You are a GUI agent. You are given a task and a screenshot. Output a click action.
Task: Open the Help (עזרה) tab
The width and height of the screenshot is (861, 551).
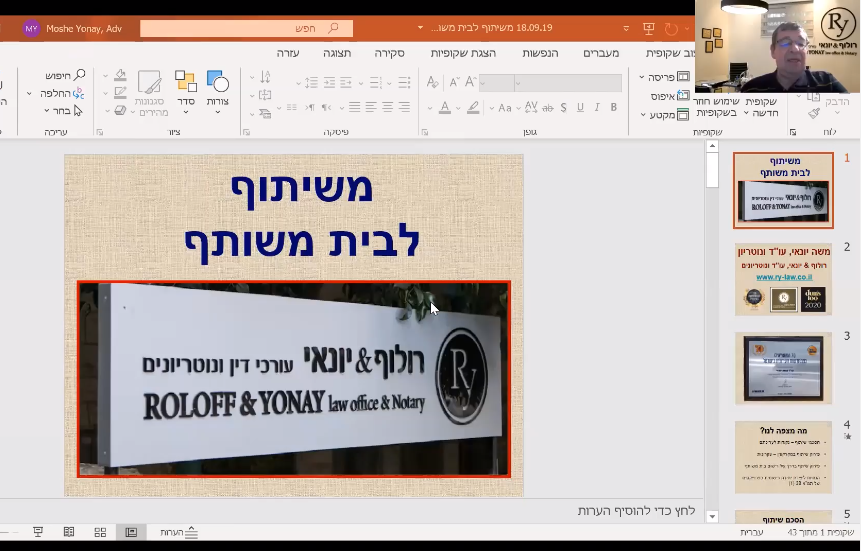[x=288, y=53]
